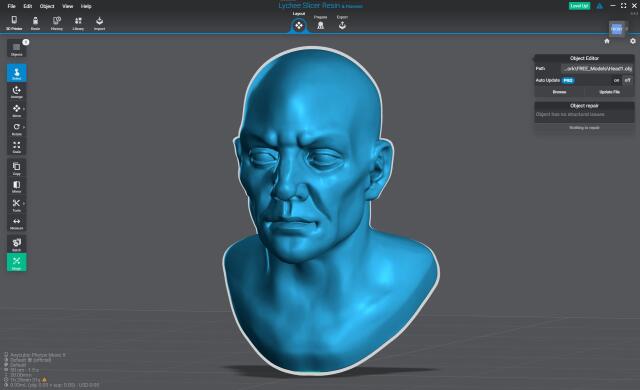Screen dimensions: 640x390
Task: Open the Batch tool
Action: point(17,244)
